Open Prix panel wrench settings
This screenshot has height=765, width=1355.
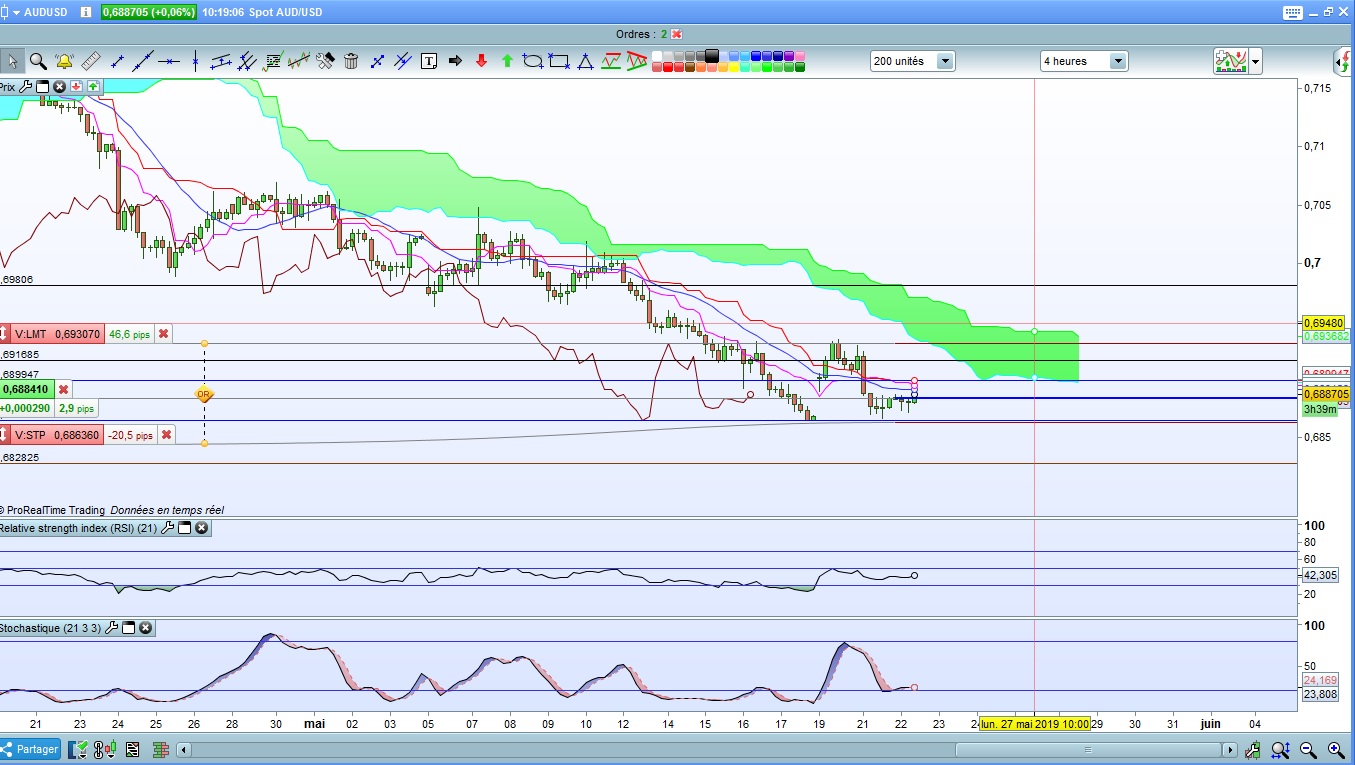26,87
